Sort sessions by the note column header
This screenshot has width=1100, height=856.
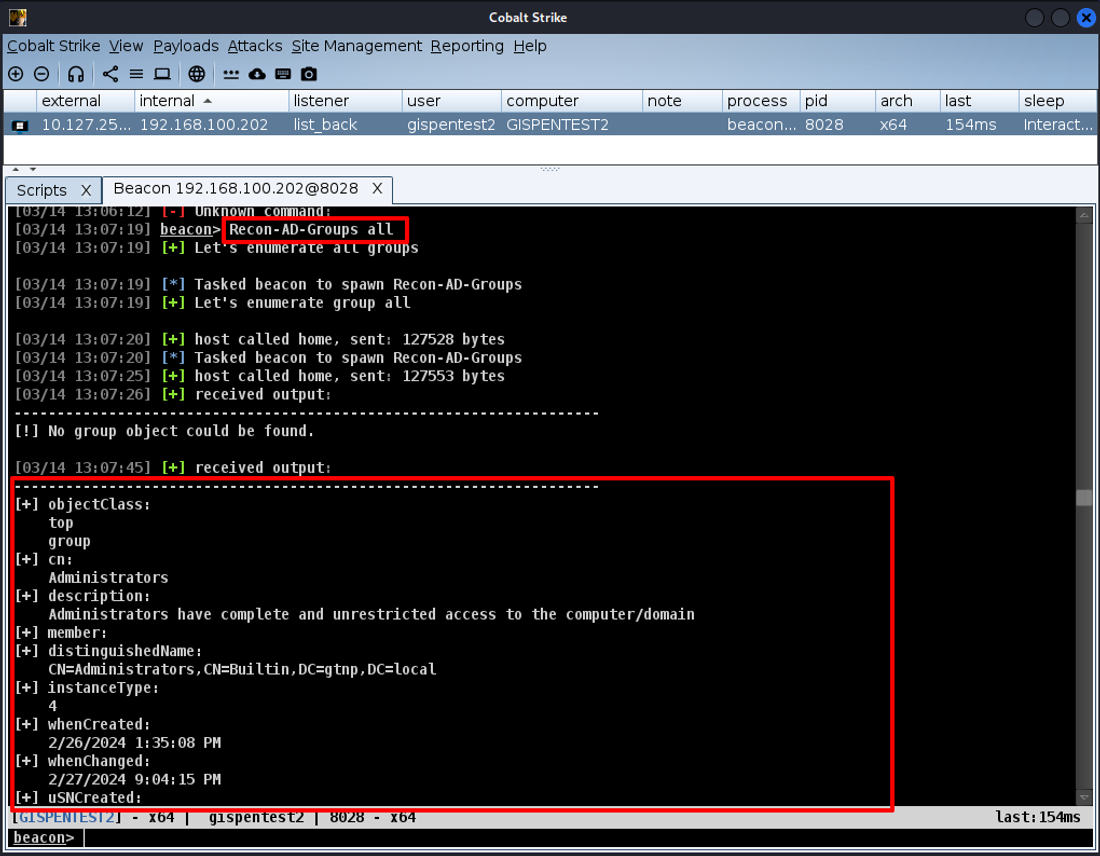(x=682, y=101)
